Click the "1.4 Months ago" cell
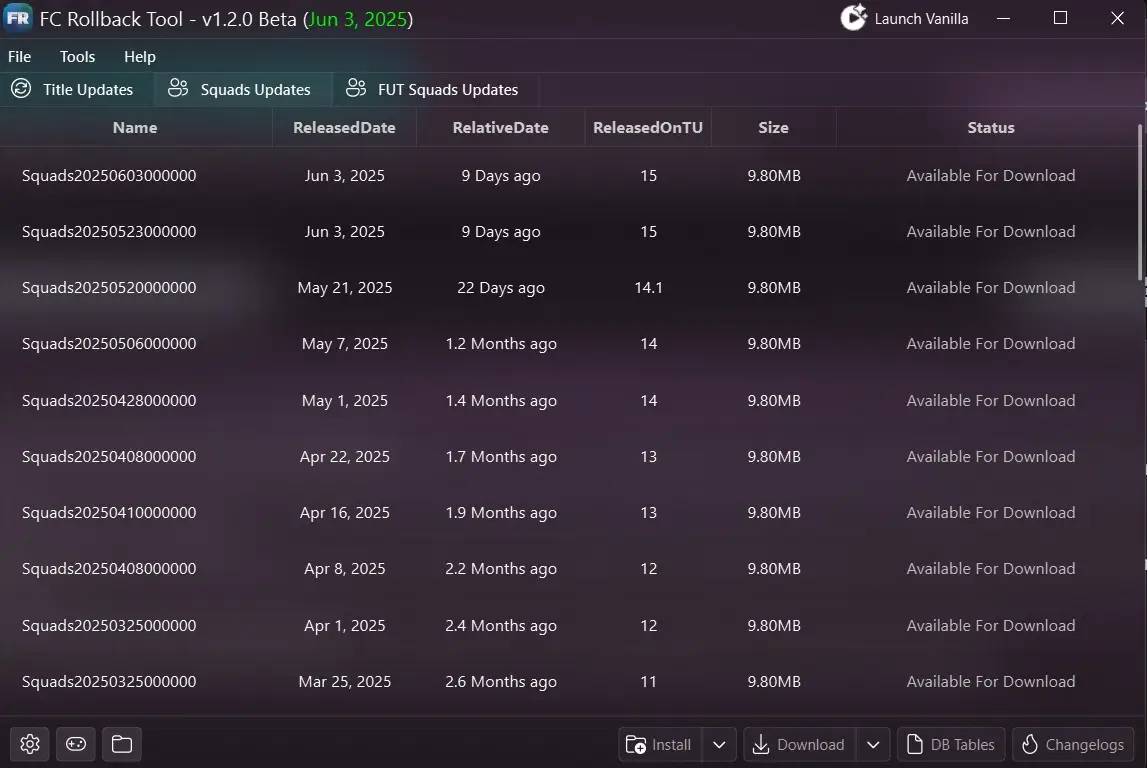The width and height of the screenshot is (1147, 768). (x=501, y=401)
